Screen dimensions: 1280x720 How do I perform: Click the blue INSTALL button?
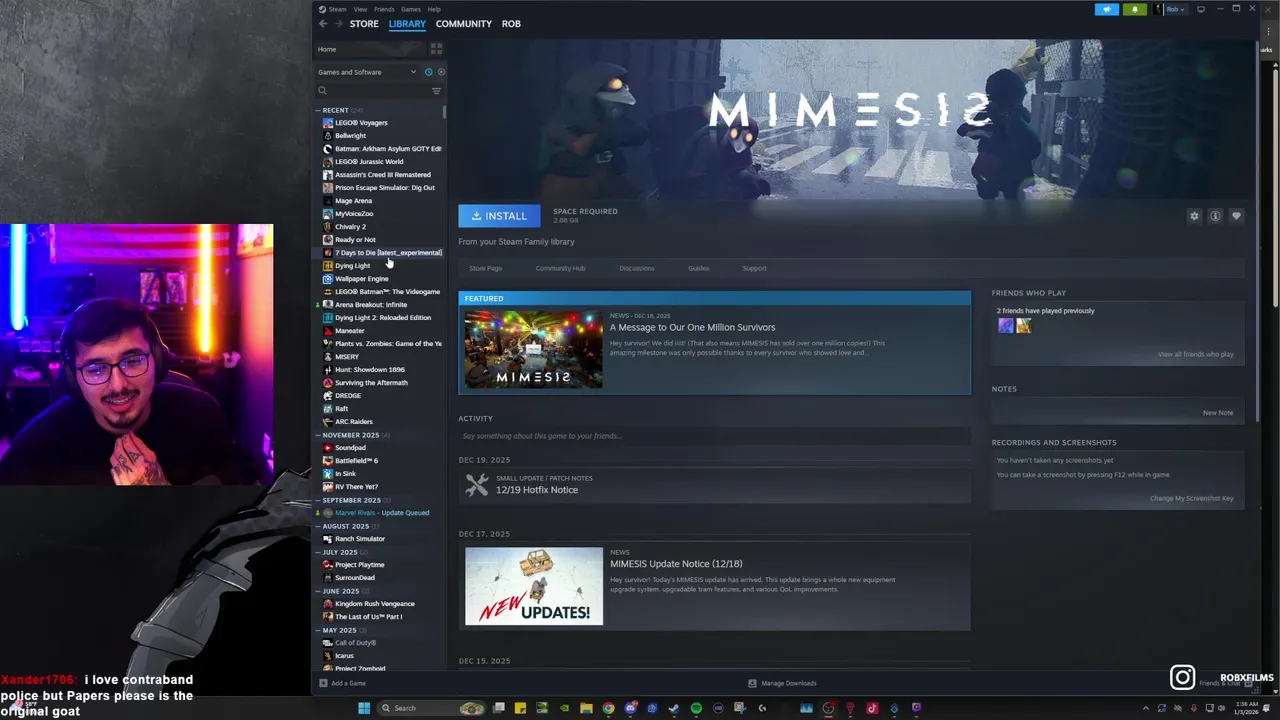click(499, 215)
